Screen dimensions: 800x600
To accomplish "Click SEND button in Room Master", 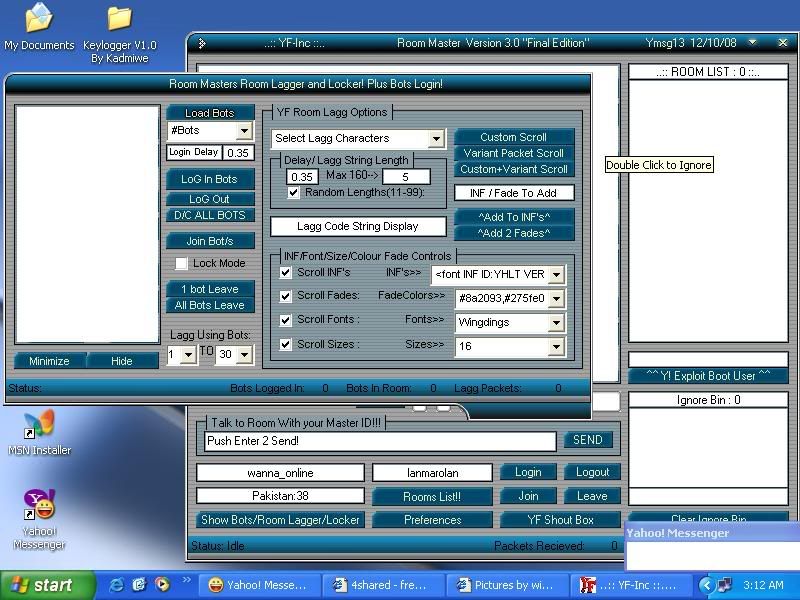I will pyautogui.click(x=588, y=440).
